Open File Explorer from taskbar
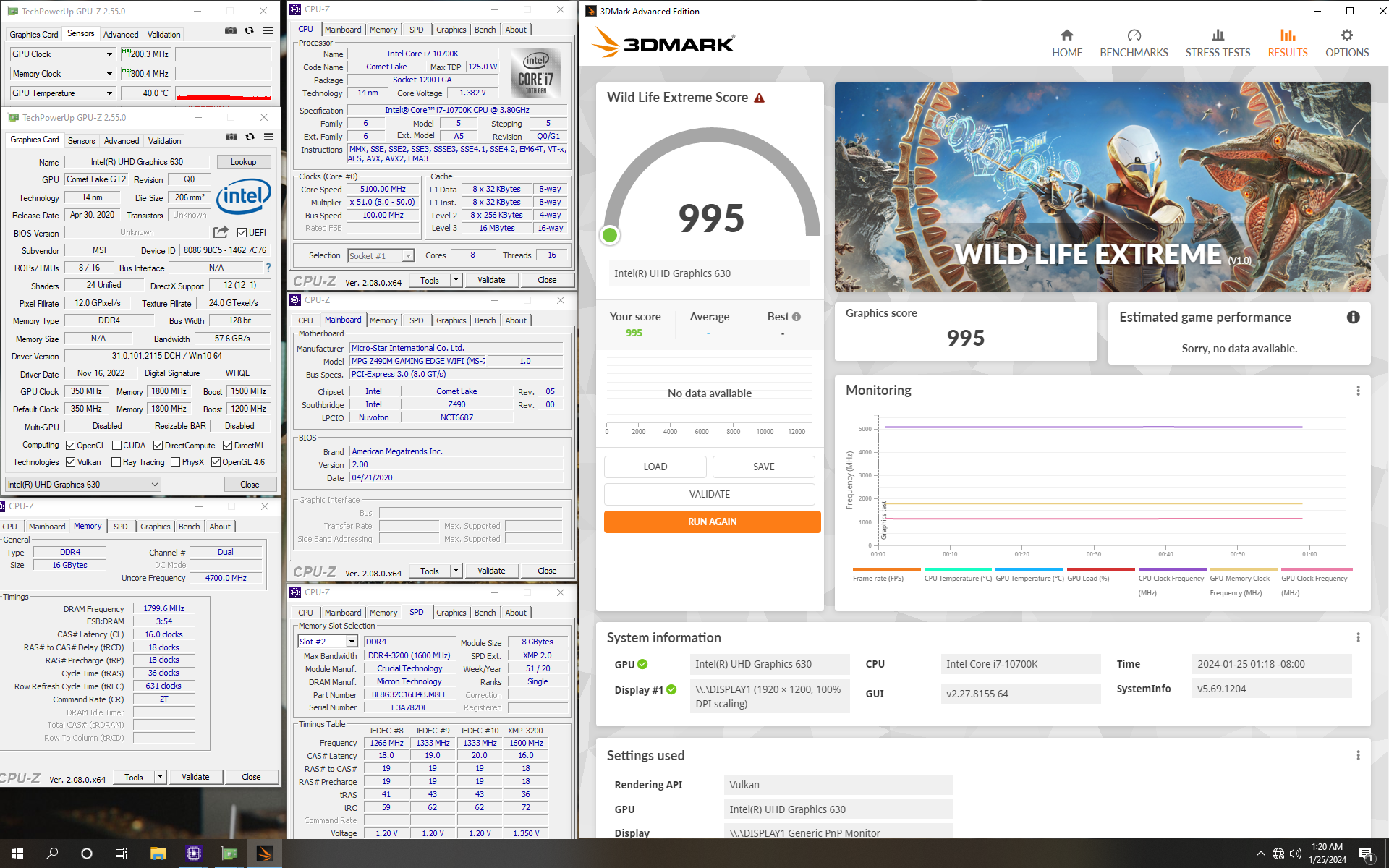The height and width of the screenshot is (868, 1389). [158, 854]
